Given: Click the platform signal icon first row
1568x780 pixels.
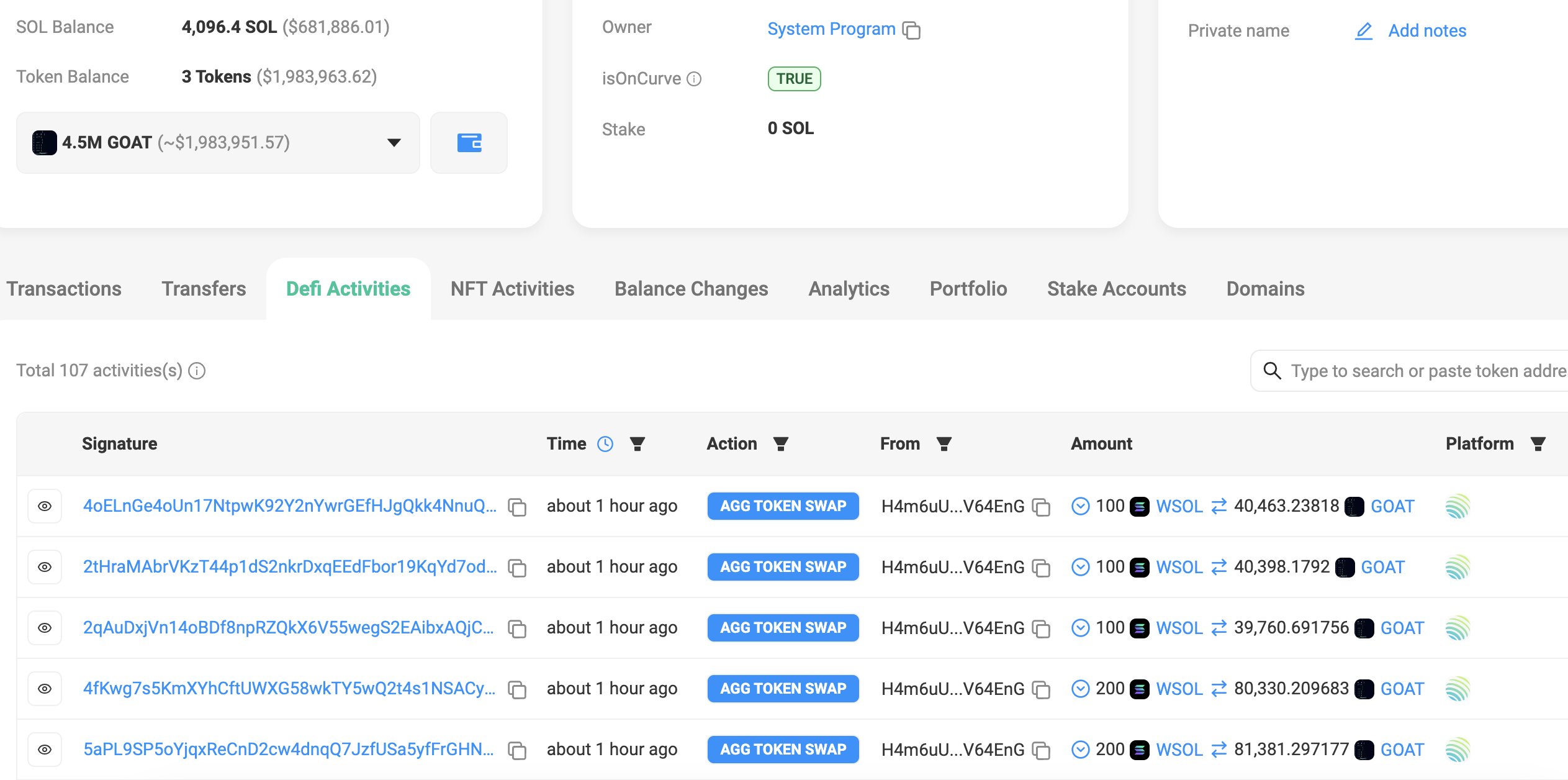Looking at the screenshot, I should (1459, 505).
